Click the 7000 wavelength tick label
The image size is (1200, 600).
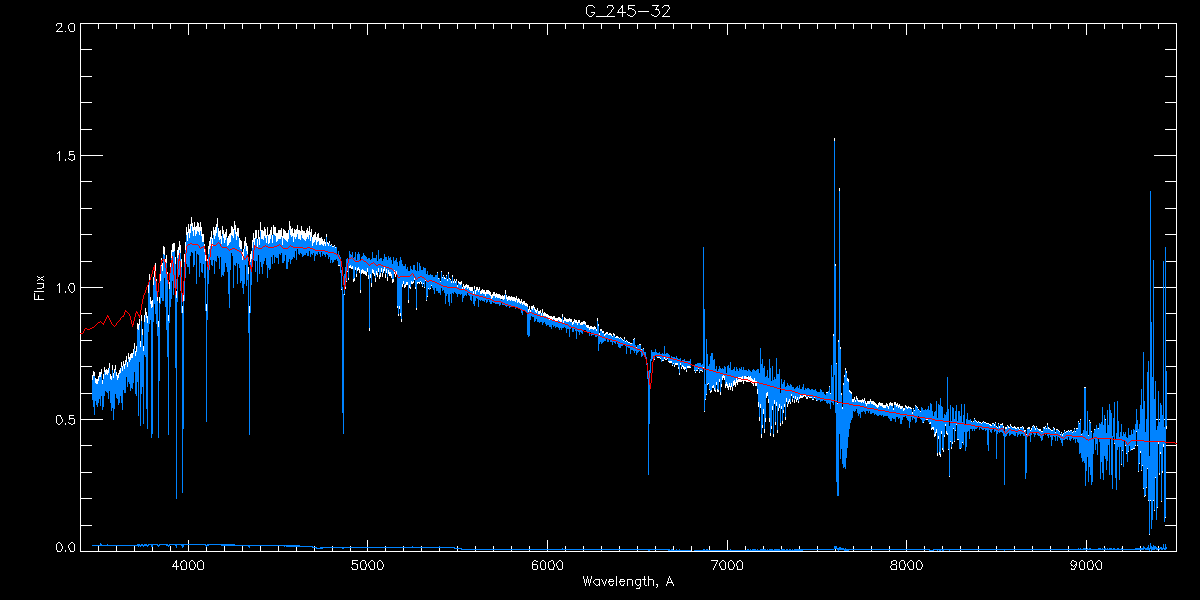click(x=727, y=564)
